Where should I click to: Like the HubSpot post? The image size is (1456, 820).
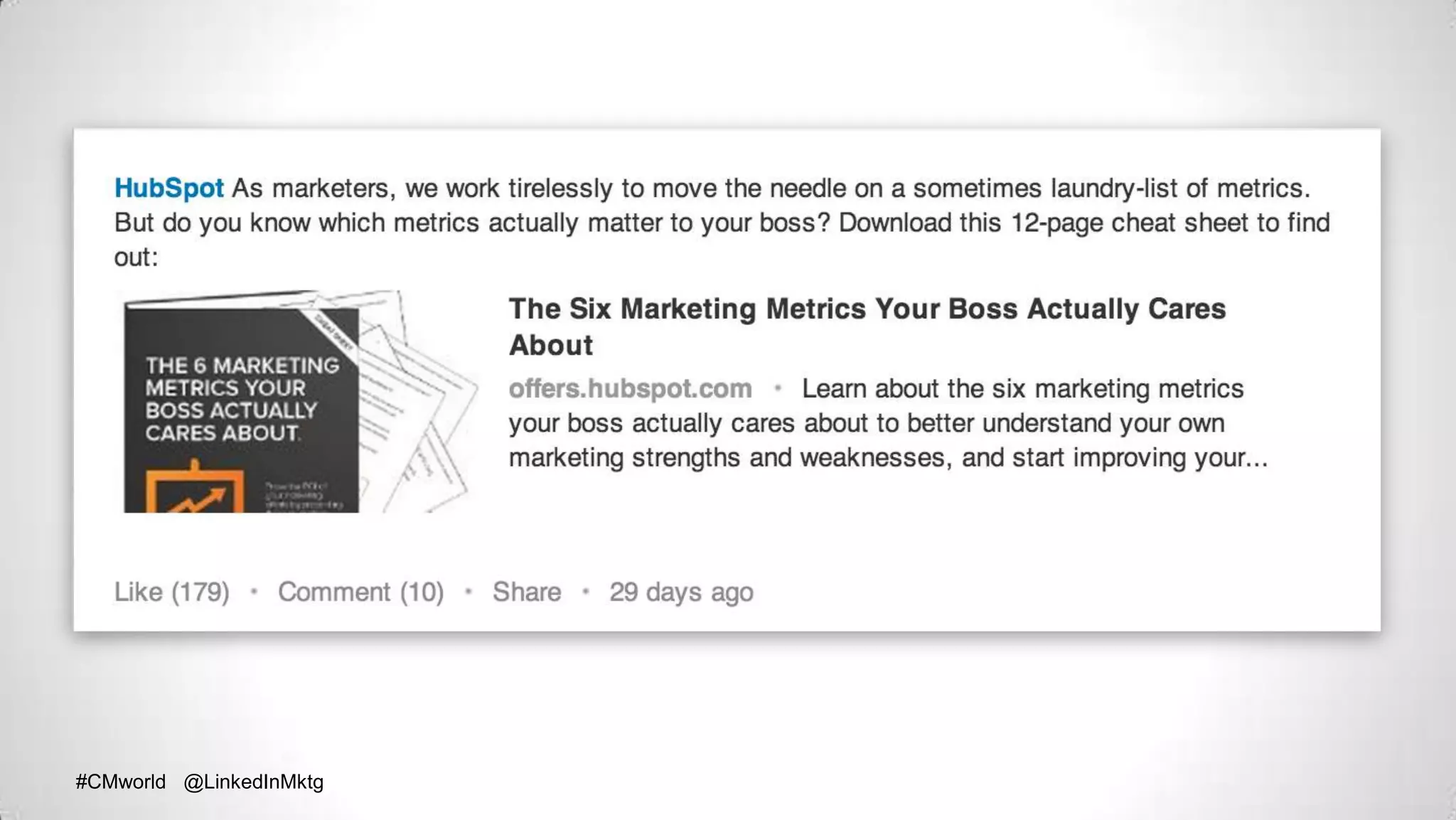[171, 592]
